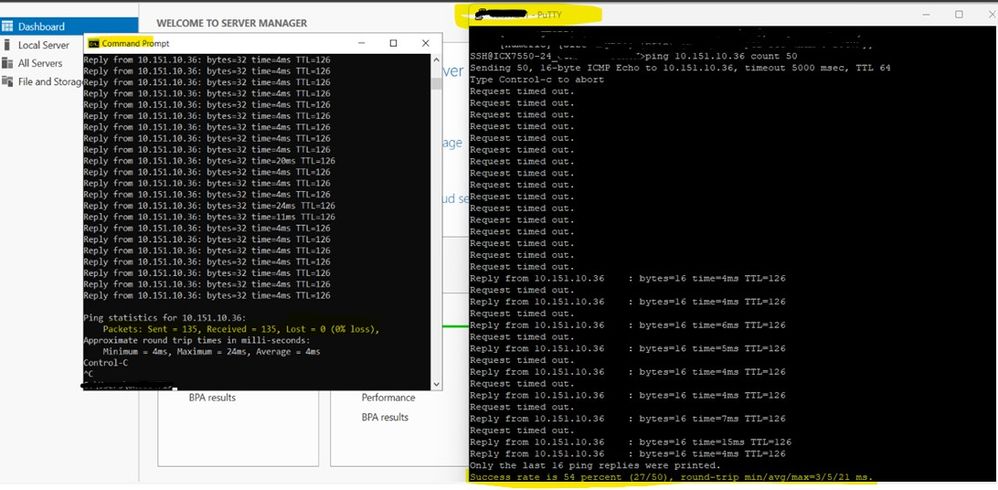
Task: Open the Command Prompt title bar icon menu
Action: point(93,43)
